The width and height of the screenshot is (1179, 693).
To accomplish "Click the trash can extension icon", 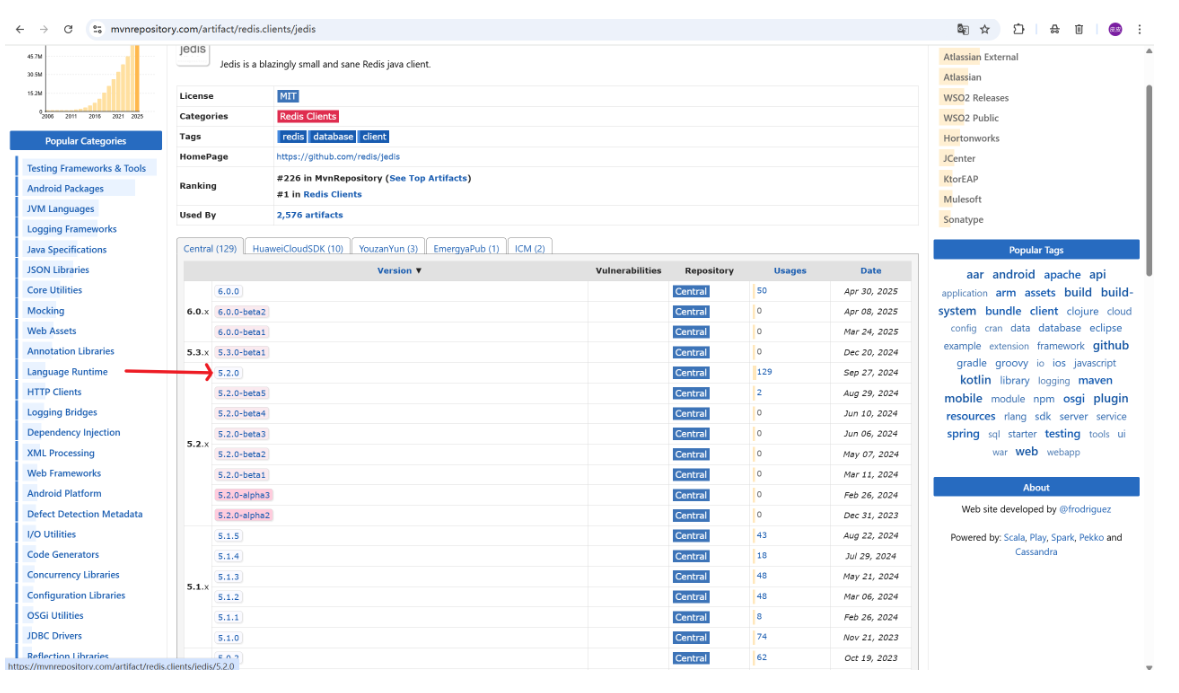I will click(1079, 29).
